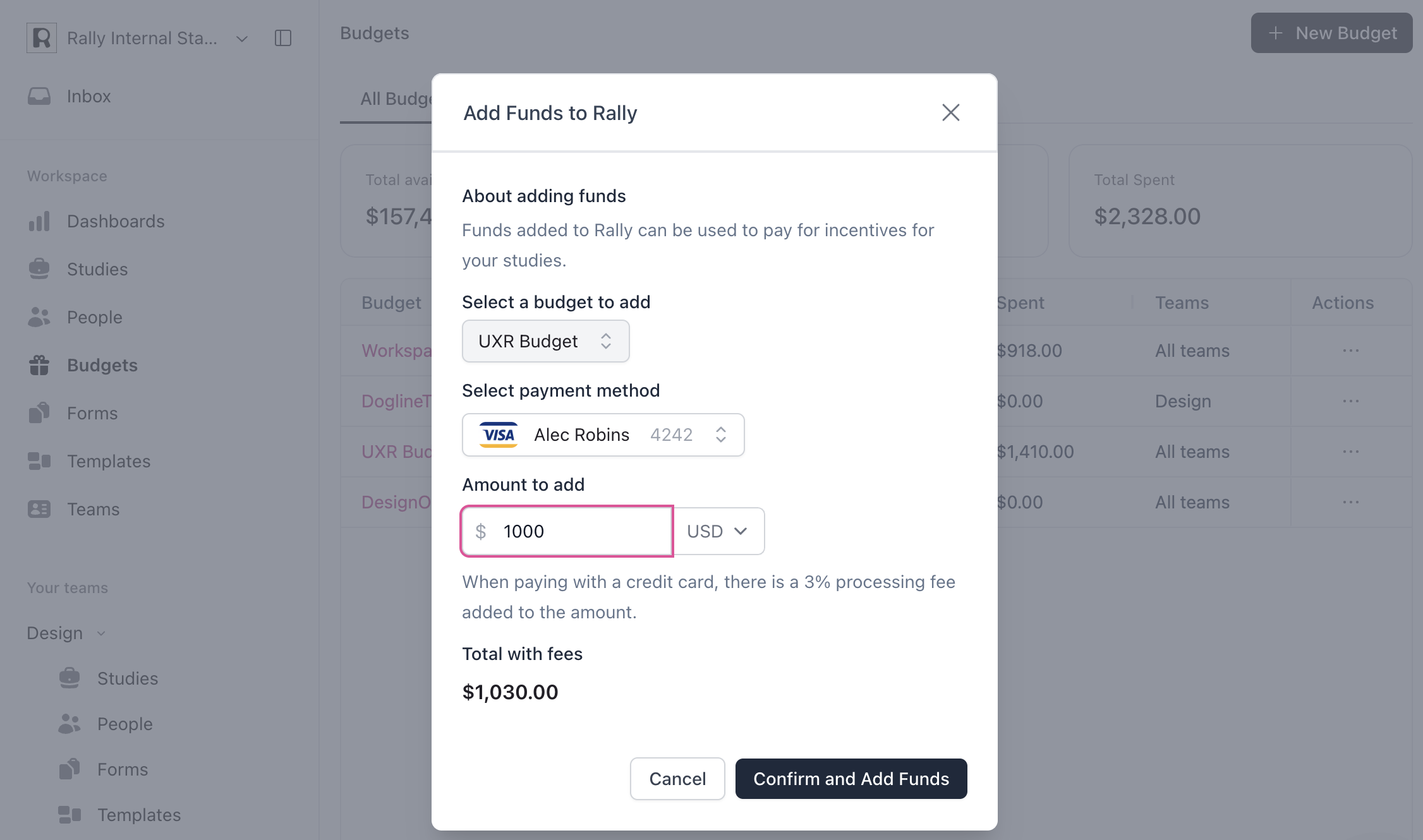Change the USD currency dropdown

click(718, 531)
